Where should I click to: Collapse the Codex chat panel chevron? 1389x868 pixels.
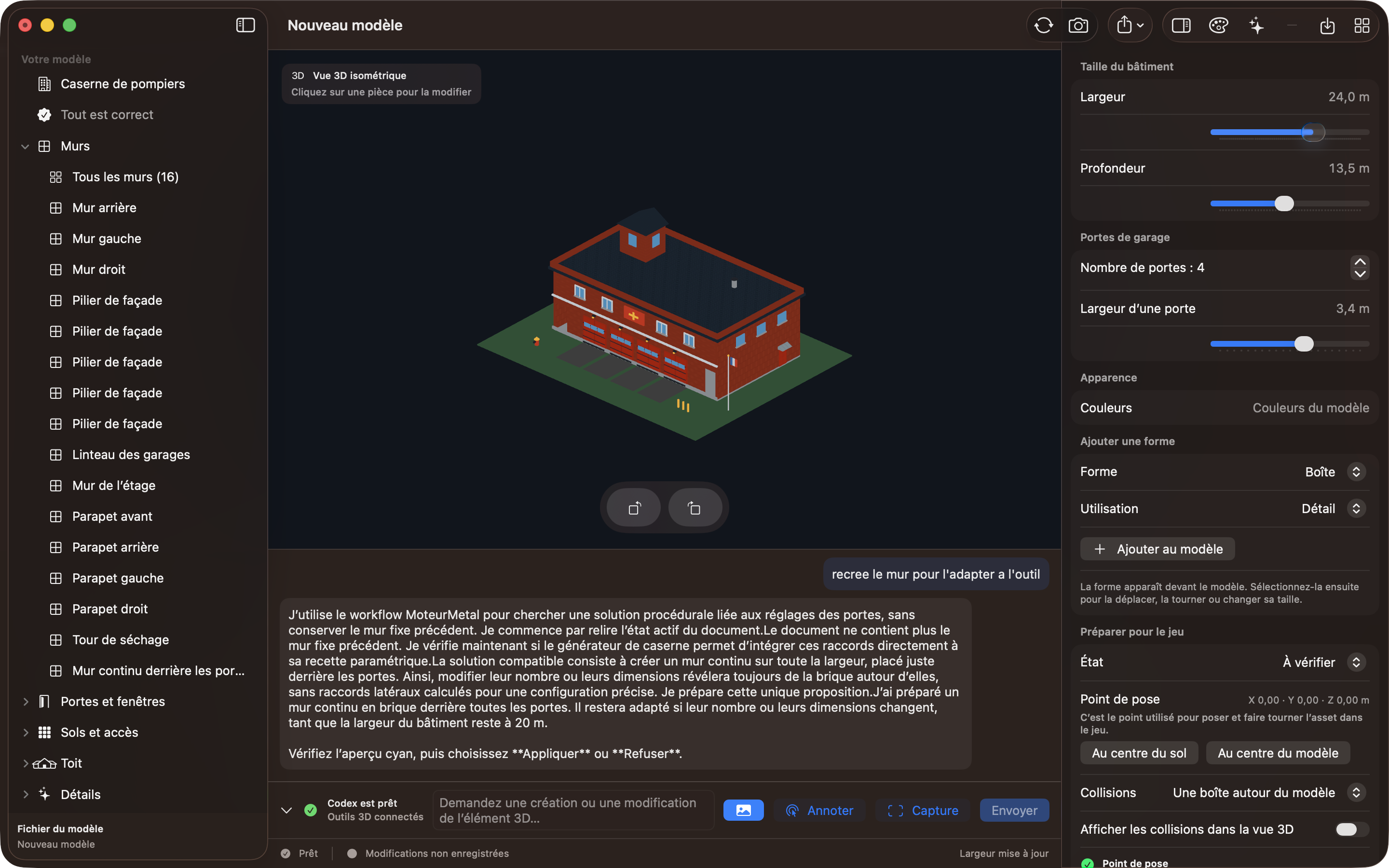(x=286, y=810)
